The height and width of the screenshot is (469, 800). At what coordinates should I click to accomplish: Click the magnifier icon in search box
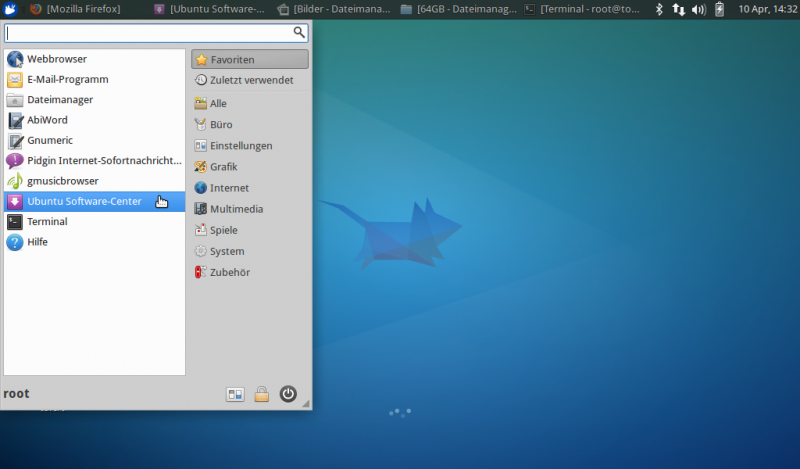pos(299,33)
